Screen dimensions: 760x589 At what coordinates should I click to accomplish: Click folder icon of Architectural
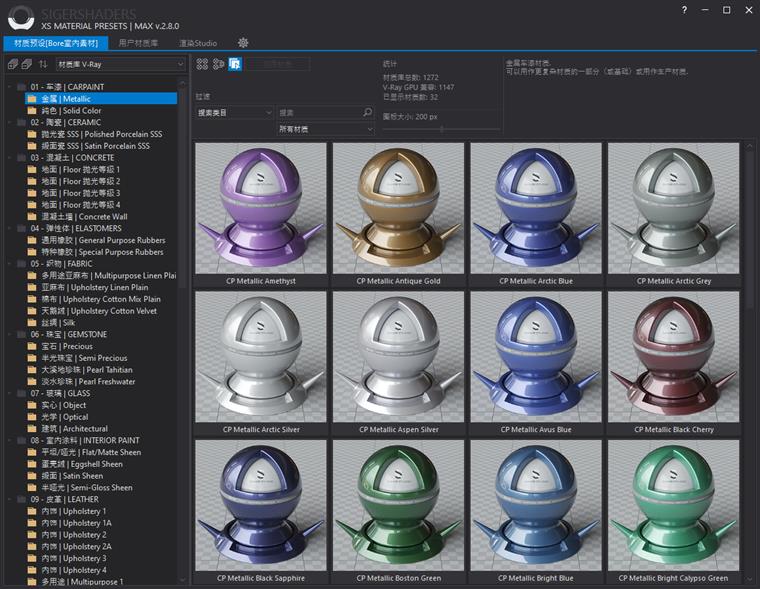point(32,429)
